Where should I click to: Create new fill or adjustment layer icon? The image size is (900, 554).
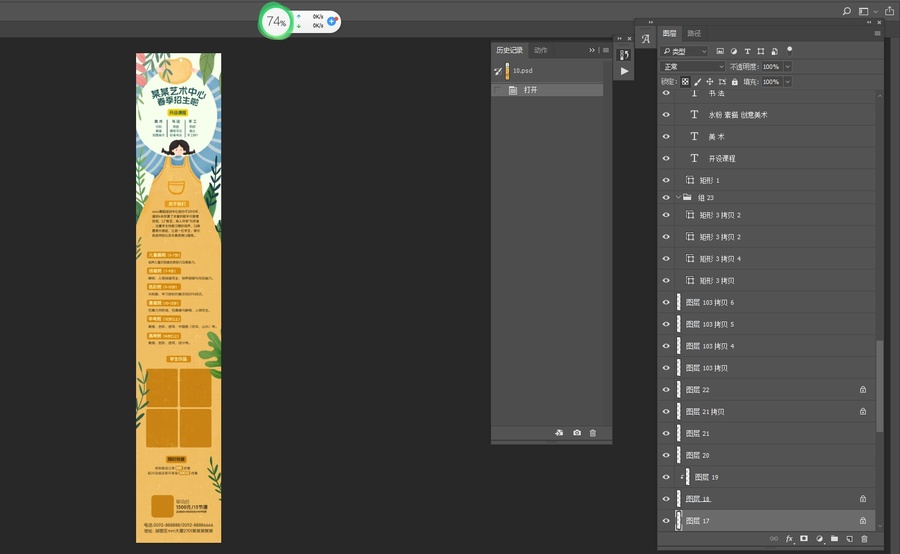tap(819, 538)
